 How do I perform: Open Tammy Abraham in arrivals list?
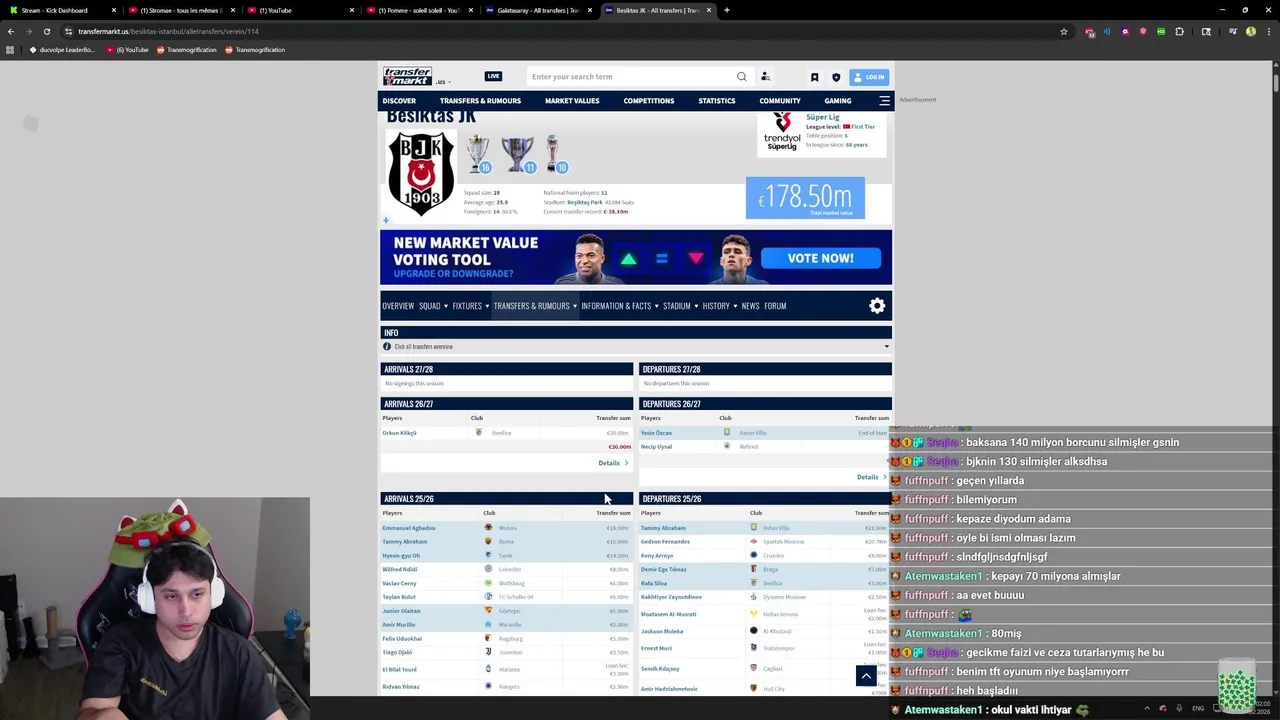(405, 542)
